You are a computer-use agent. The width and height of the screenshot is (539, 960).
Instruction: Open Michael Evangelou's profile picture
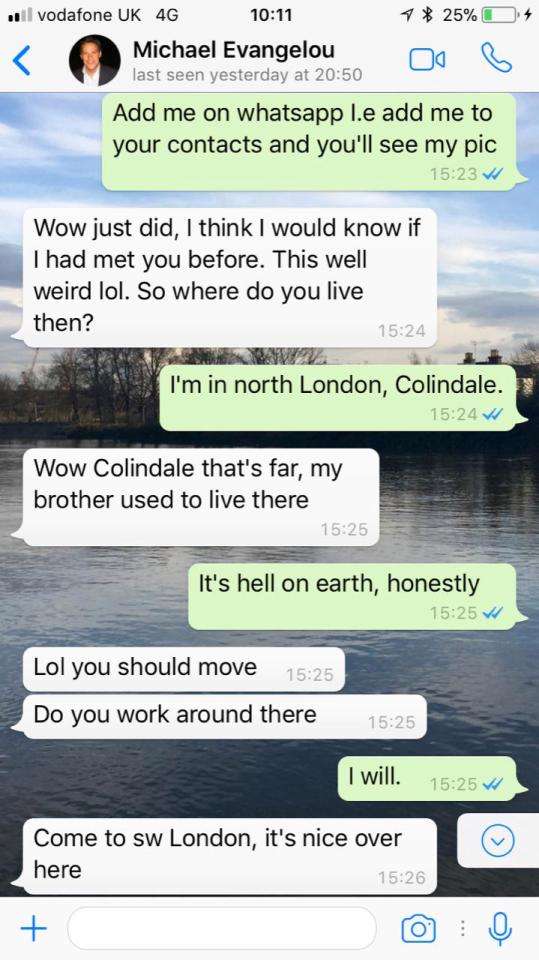94,60
